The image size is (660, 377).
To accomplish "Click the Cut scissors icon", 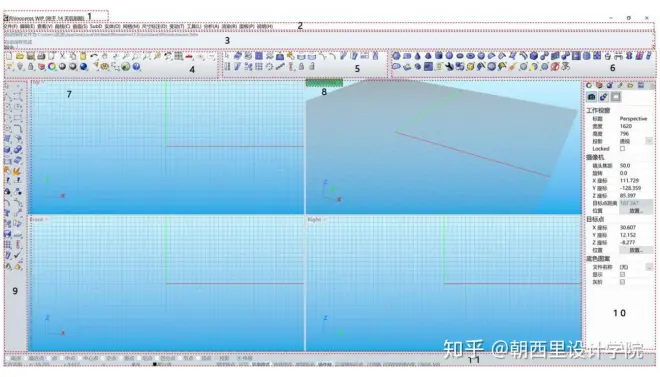I will [x=62, y=56].
